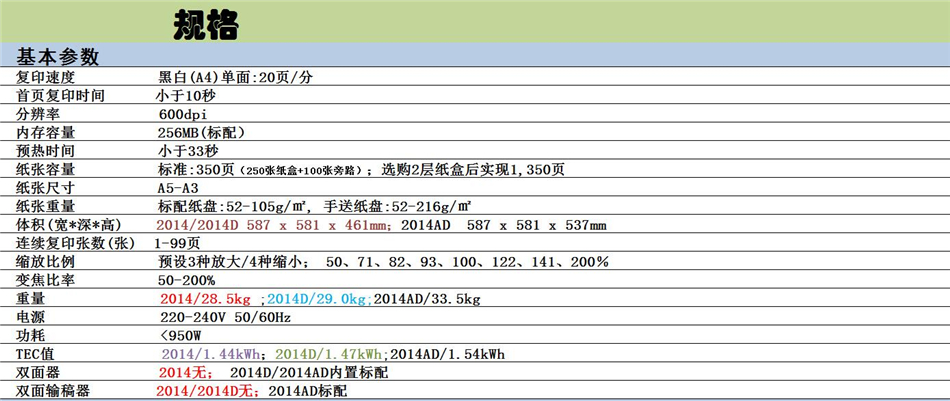The image size is (950, 401).
Task: Select the 2014AD/1.54kWh value
Action: tap(448, 354)
